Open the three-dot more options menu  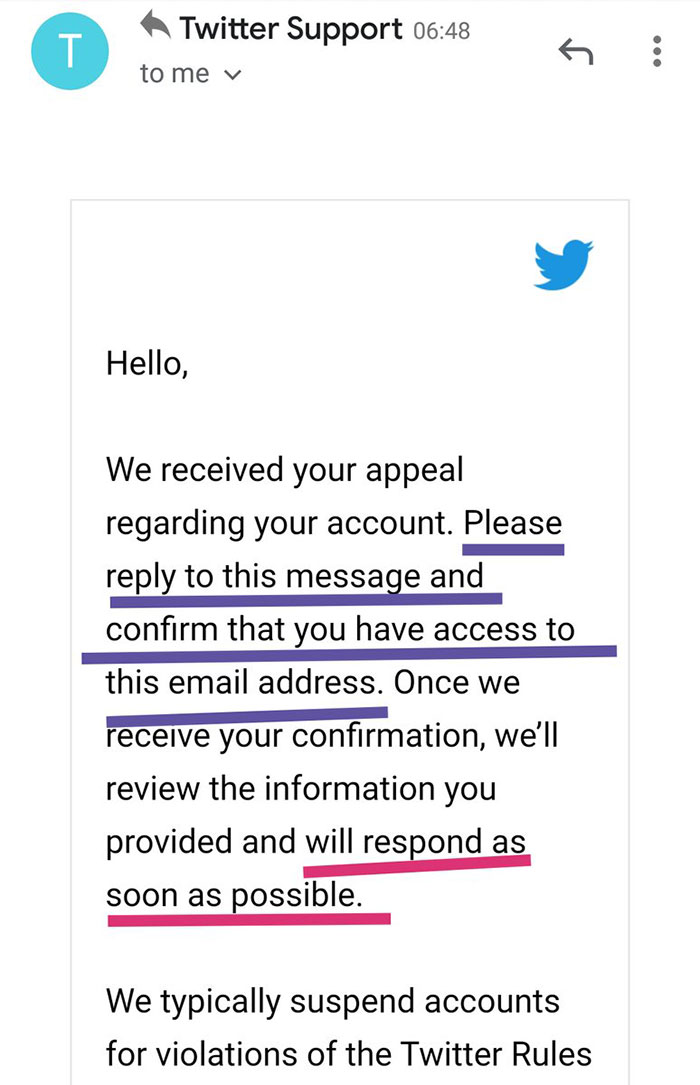tap(657, 52)
